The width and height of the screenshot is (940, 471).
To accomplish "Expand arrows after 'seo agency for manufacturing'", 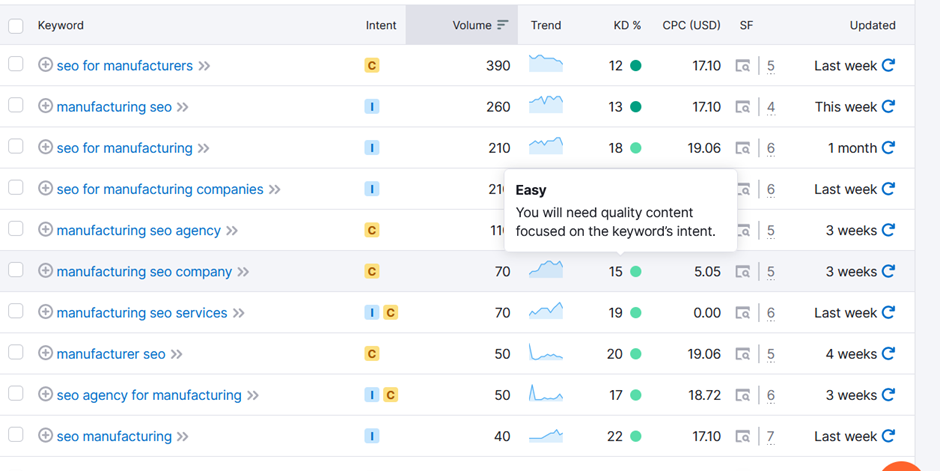I will 253,395.
